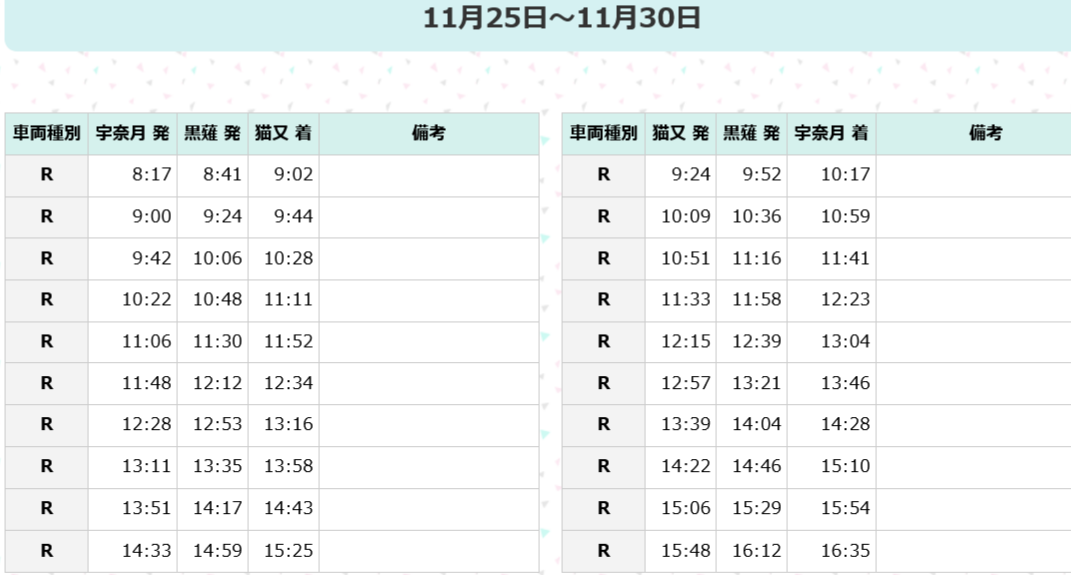Choose the 14:43 猫又 arrival cell
This screenshot has height=575, width=1071.
(x=288, y=508)
